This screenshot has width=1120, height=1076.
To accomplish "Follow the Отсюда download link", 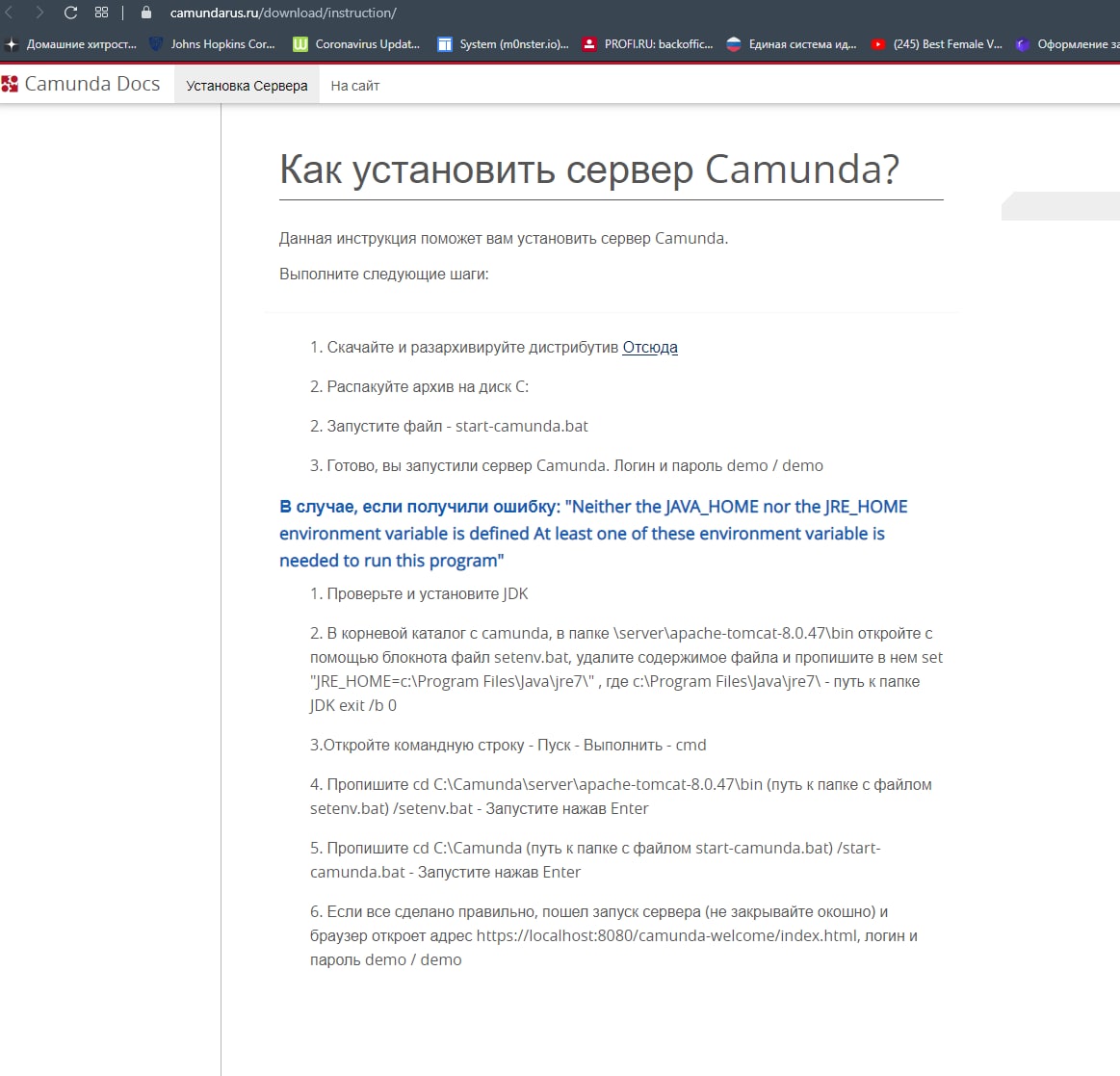I will pyautogui.click(x=650, y=347).
